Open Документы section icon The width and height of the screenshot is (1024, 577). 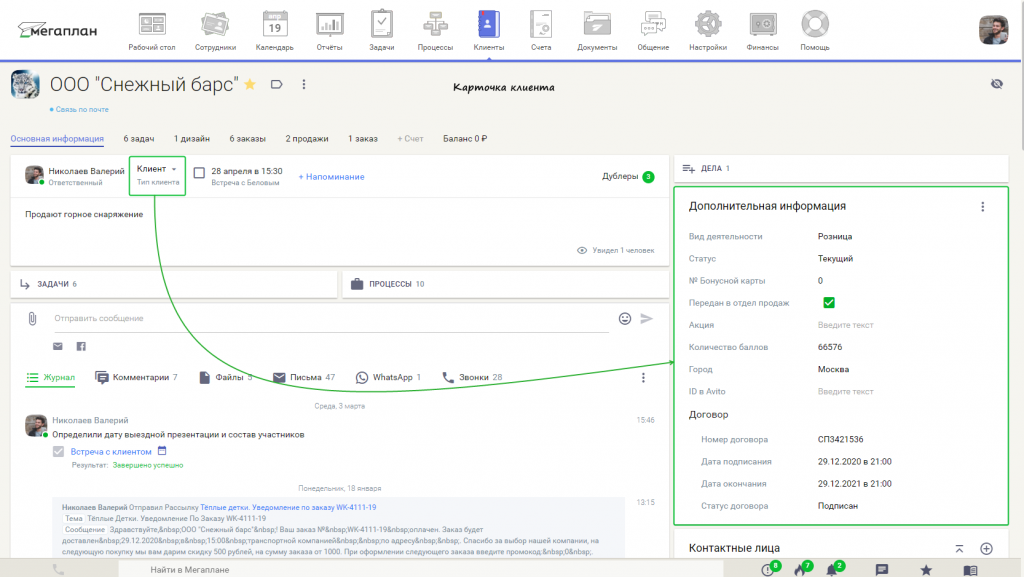597,31
